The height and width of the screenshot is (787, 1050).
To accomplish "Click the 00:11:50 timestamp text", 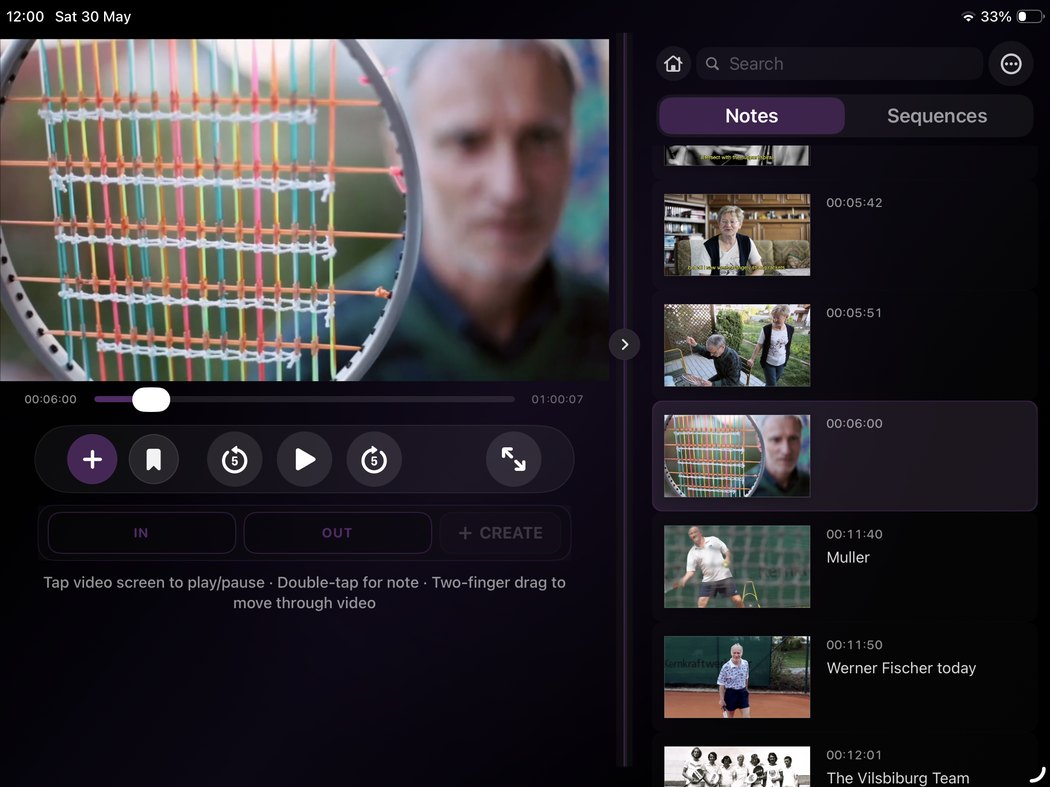I will [x=854, y=644].
